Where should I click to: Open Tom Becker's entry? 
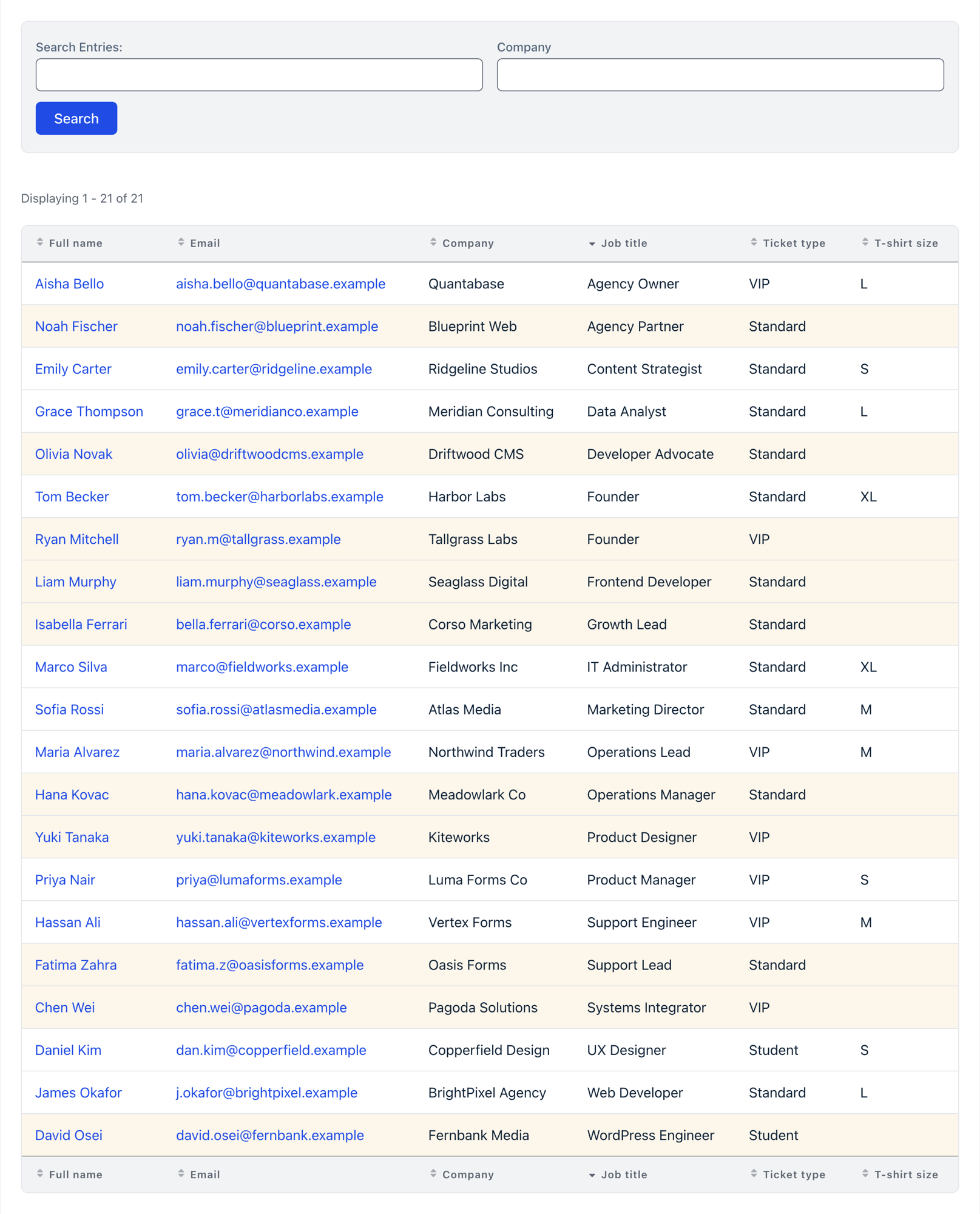click(72, 497)
